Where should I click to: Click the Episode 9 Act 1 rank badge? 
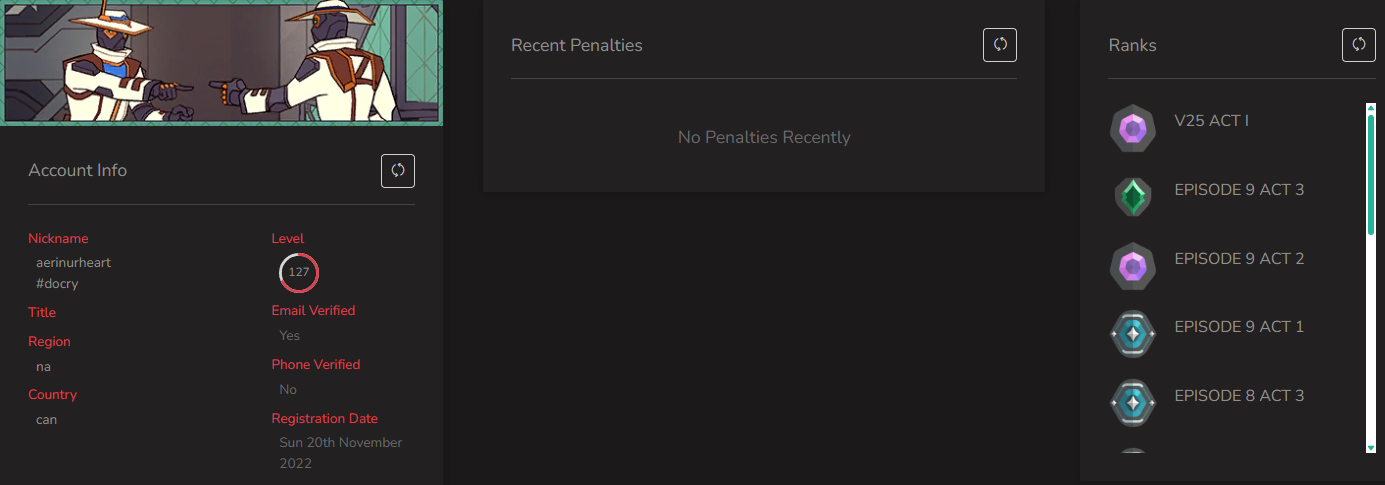tap(1133, 335)
